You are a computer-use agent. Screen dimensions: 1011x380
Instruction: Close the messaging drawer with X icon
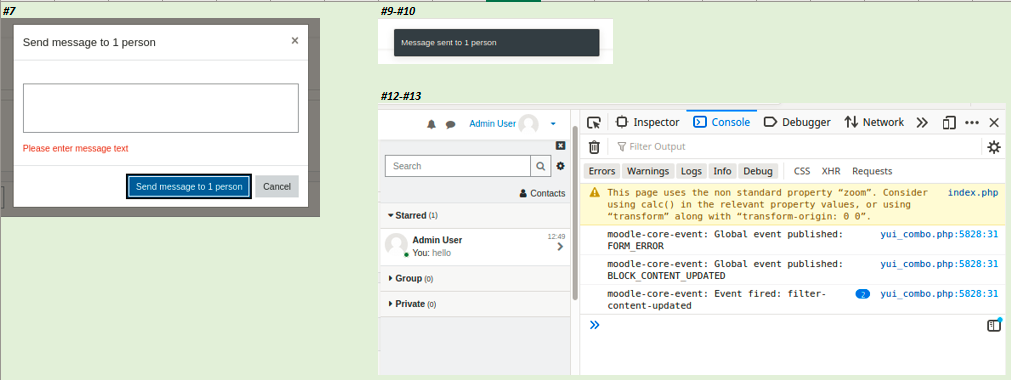pyautogui.click(x=560, y=146)
